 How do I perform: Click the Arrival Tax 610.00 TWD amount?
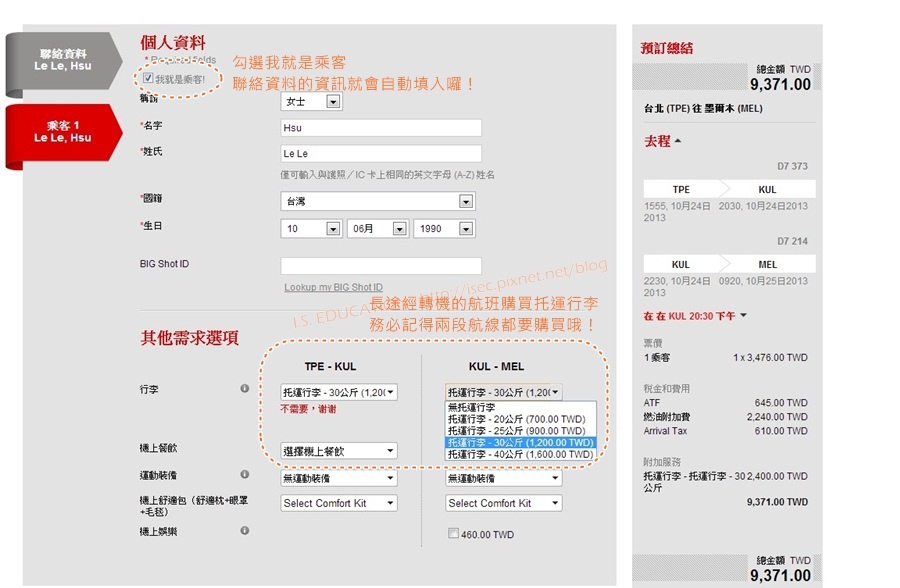pyautogui.click(x=781, y=431)
